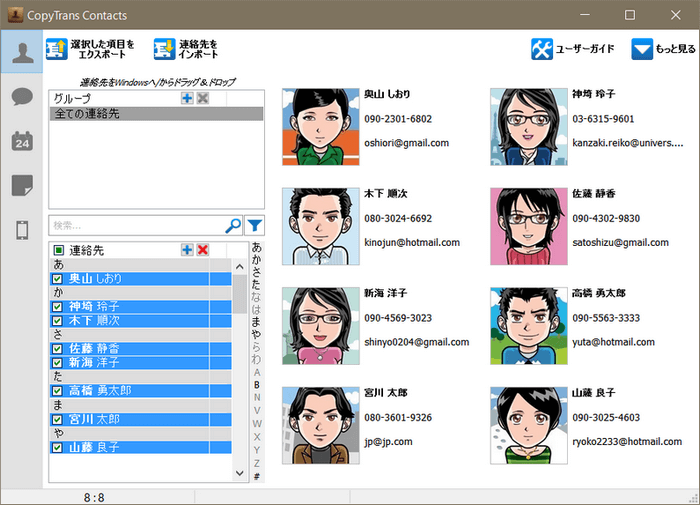Click the email jp@jp.com
Screen dimensions: 700x505
click(388, 442)
